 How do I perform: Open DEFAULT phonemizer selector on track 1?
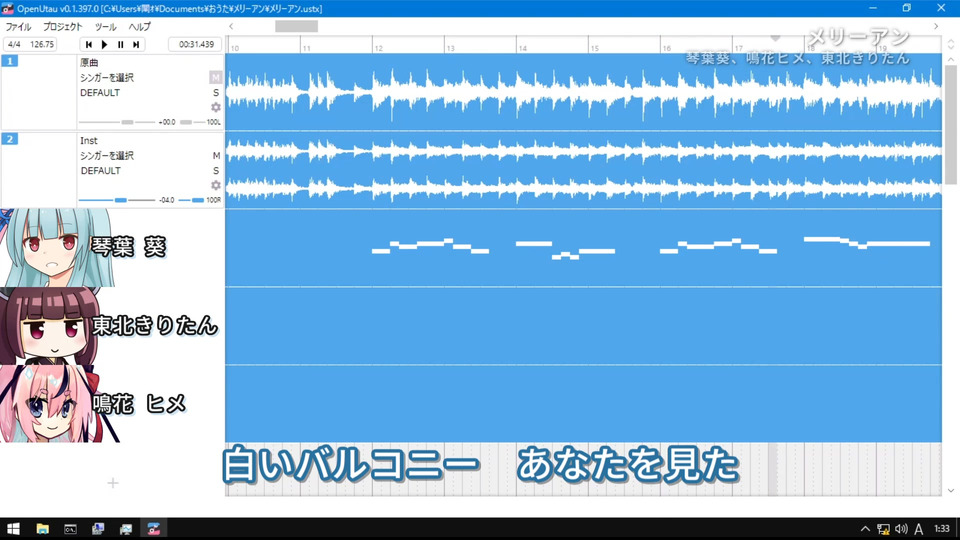[100, 92]
